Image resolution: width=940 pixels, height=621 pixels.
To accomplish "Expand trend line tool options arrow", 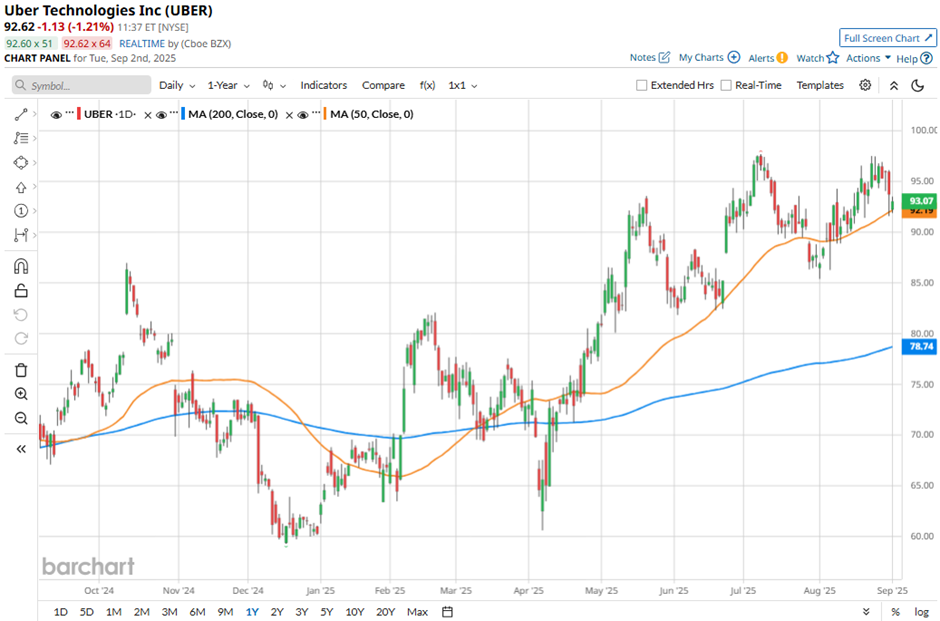I will click(x=35, y=114).
